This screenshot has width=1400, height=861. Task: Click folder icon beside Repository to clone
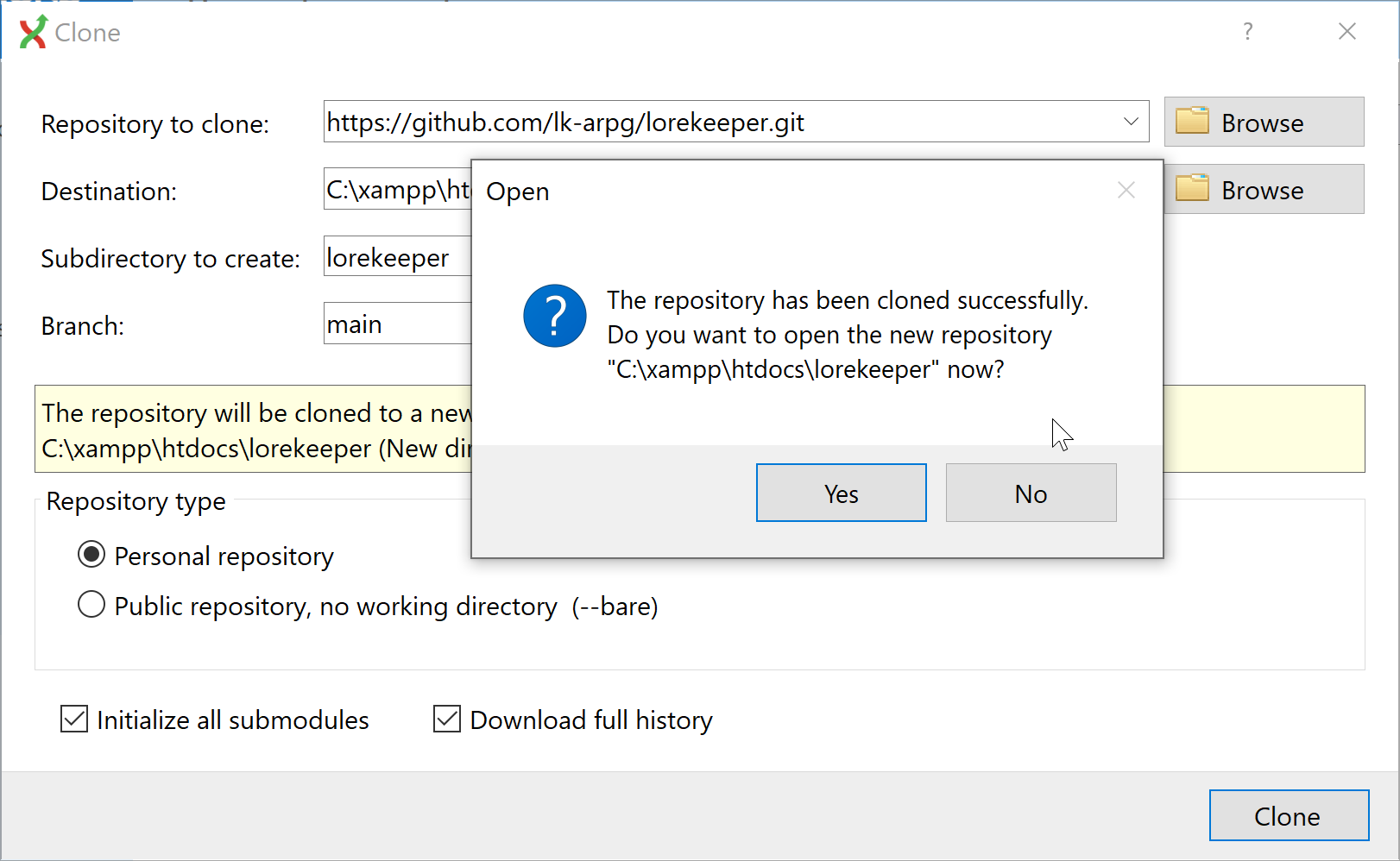1192,122
